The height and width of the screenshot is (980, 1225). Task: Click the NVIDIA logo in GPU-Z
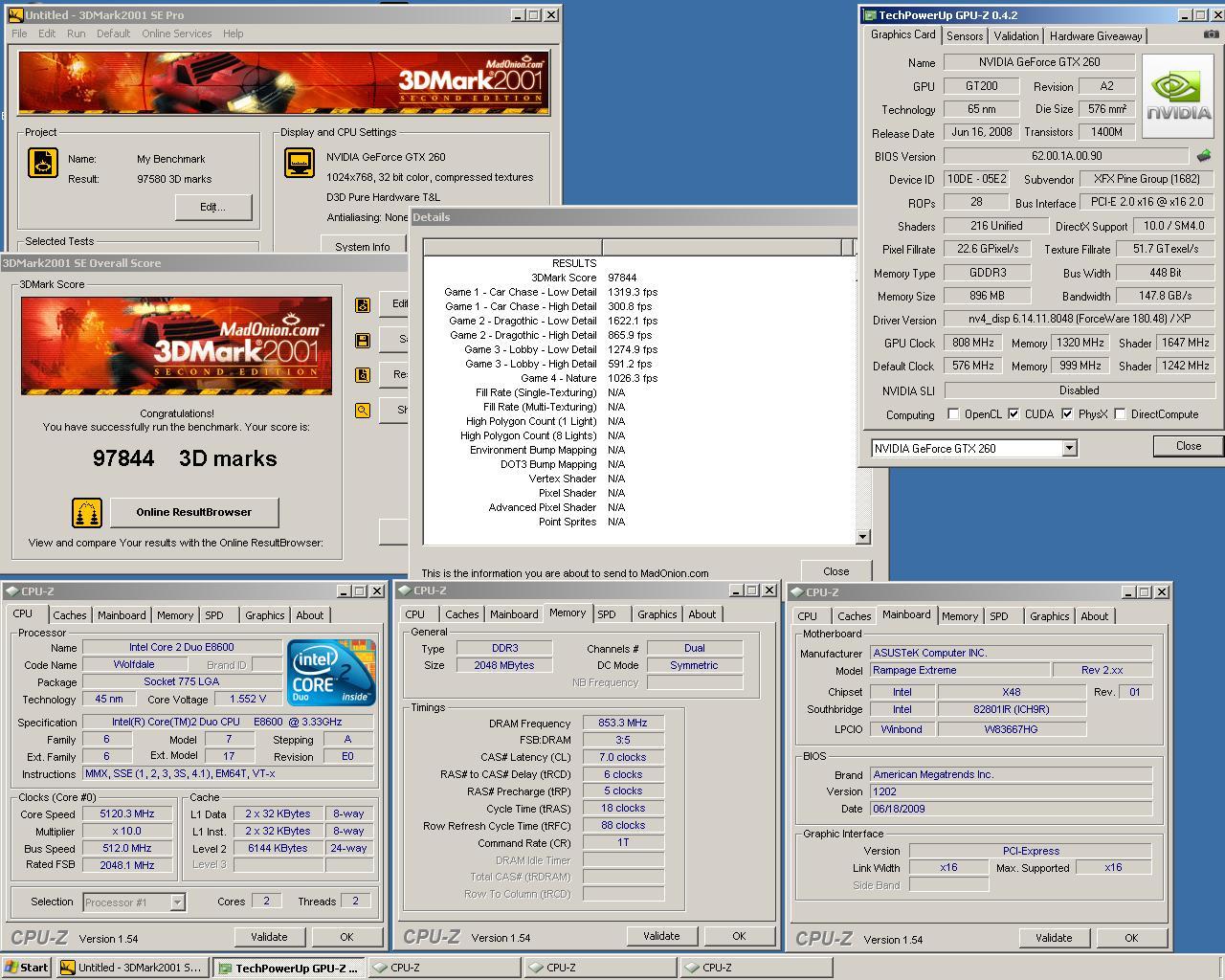pos(1178,99)
